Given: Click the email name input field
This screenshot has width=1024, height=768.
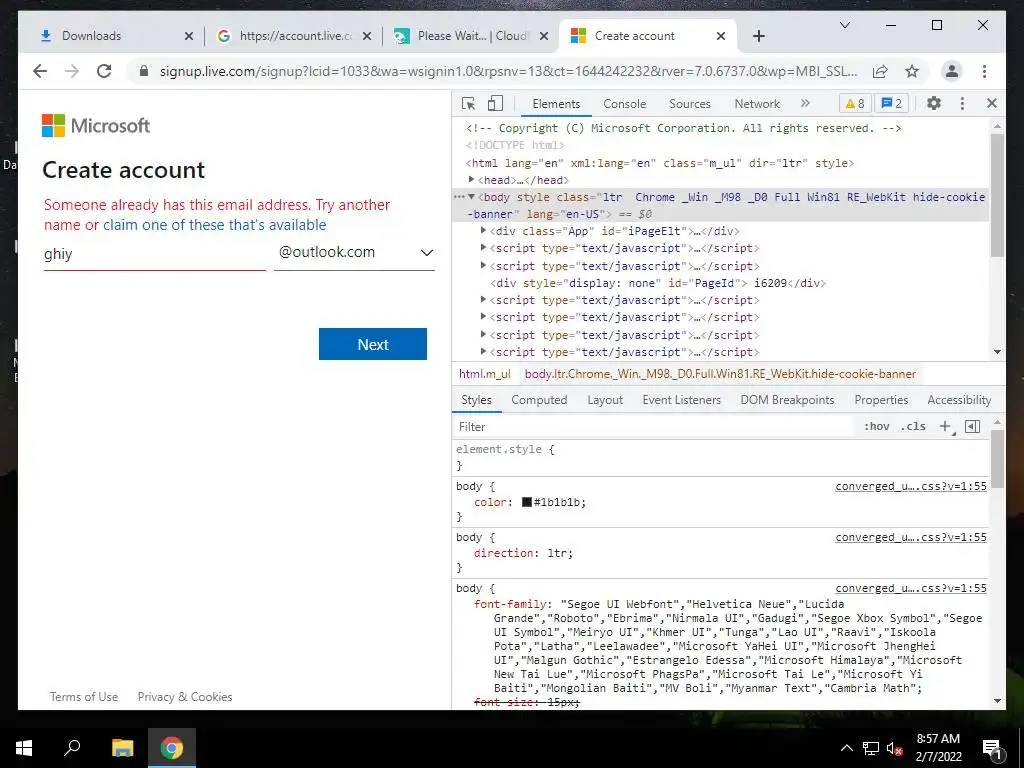Looking at the screenshot, I should (x=155, y=254).
